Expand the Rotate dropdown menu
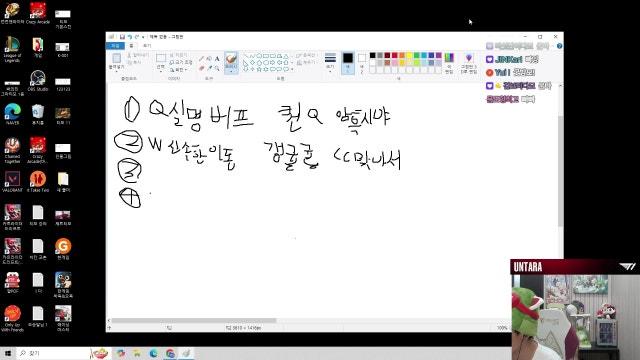640x360 pixels. (x=179, y=70)
